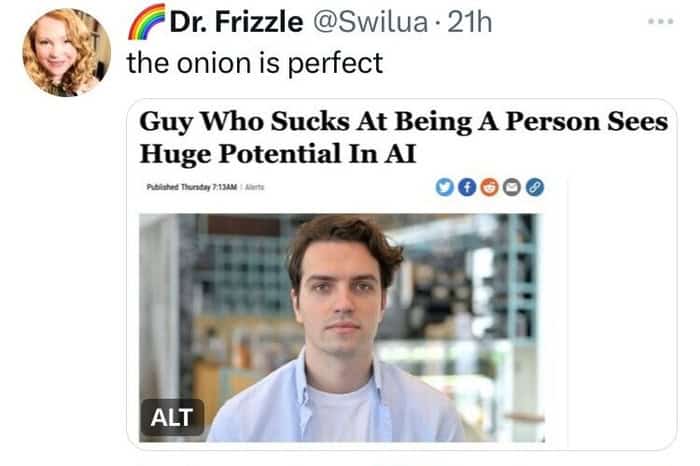The width and height of the screenshot is (700, 466).
Task: Show the image description via ALT badge
Action: [172, 417]
